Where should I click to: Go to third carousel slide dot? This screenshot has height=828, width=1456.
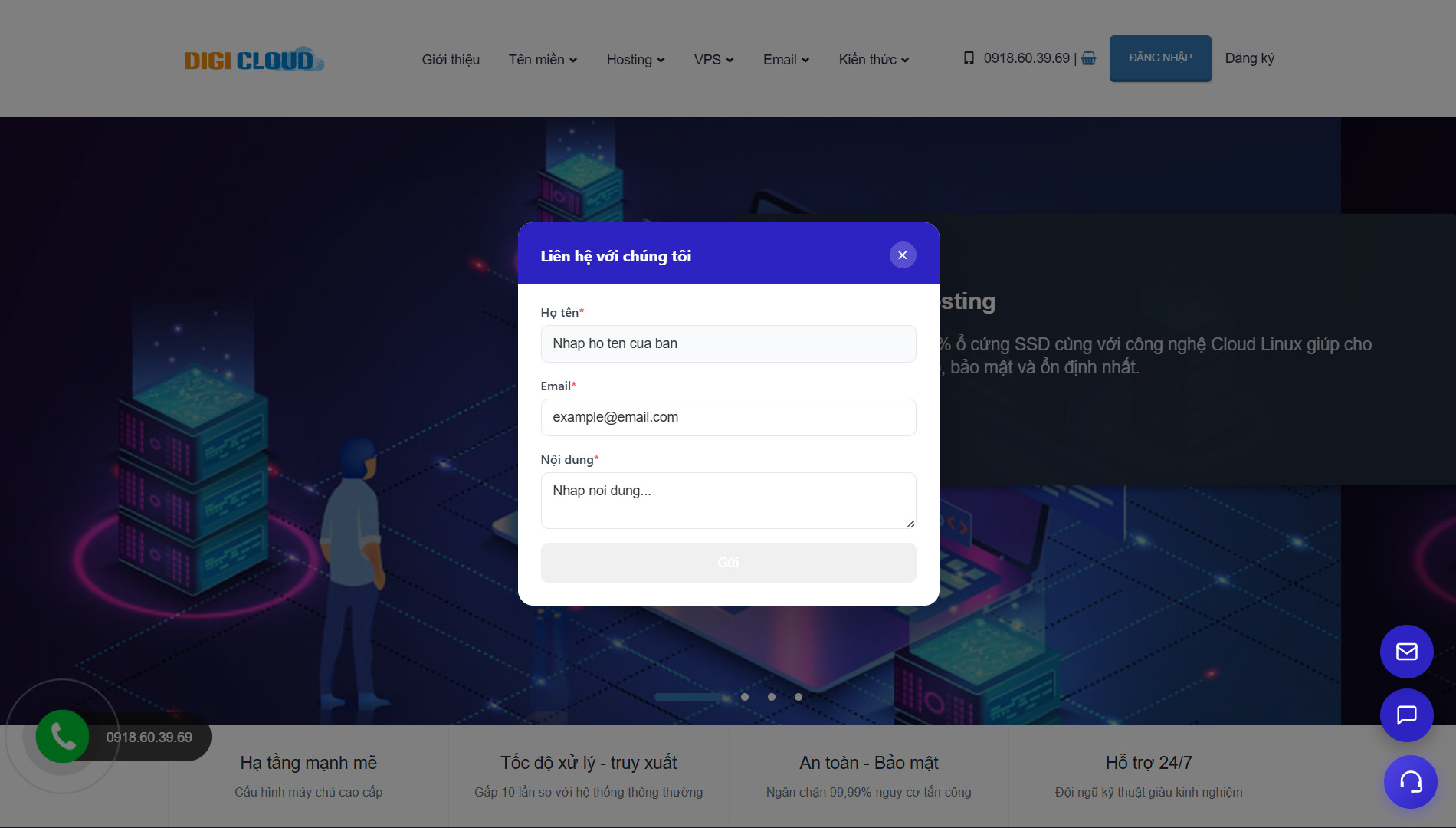772,697
